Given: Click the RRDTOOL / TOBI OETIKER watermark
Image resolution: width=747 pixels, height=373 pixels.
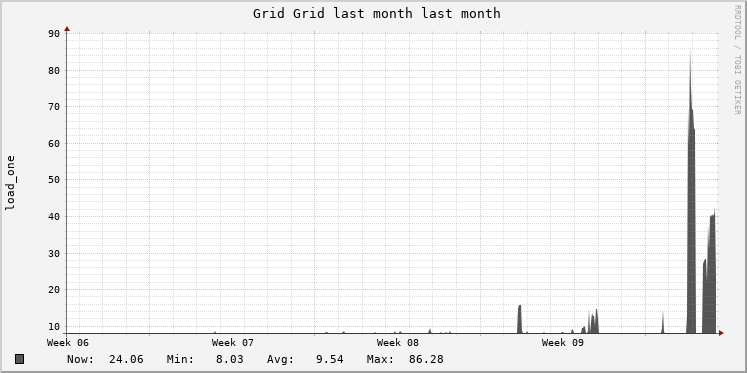Looking at the screenshot, I should tap(737, 60).
